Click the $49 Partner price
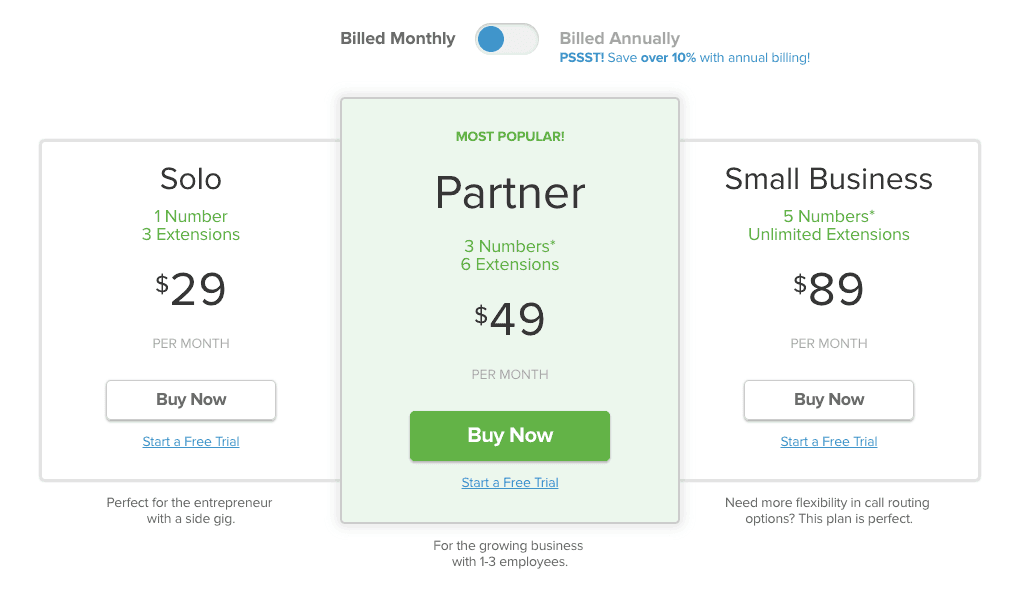 509,320
